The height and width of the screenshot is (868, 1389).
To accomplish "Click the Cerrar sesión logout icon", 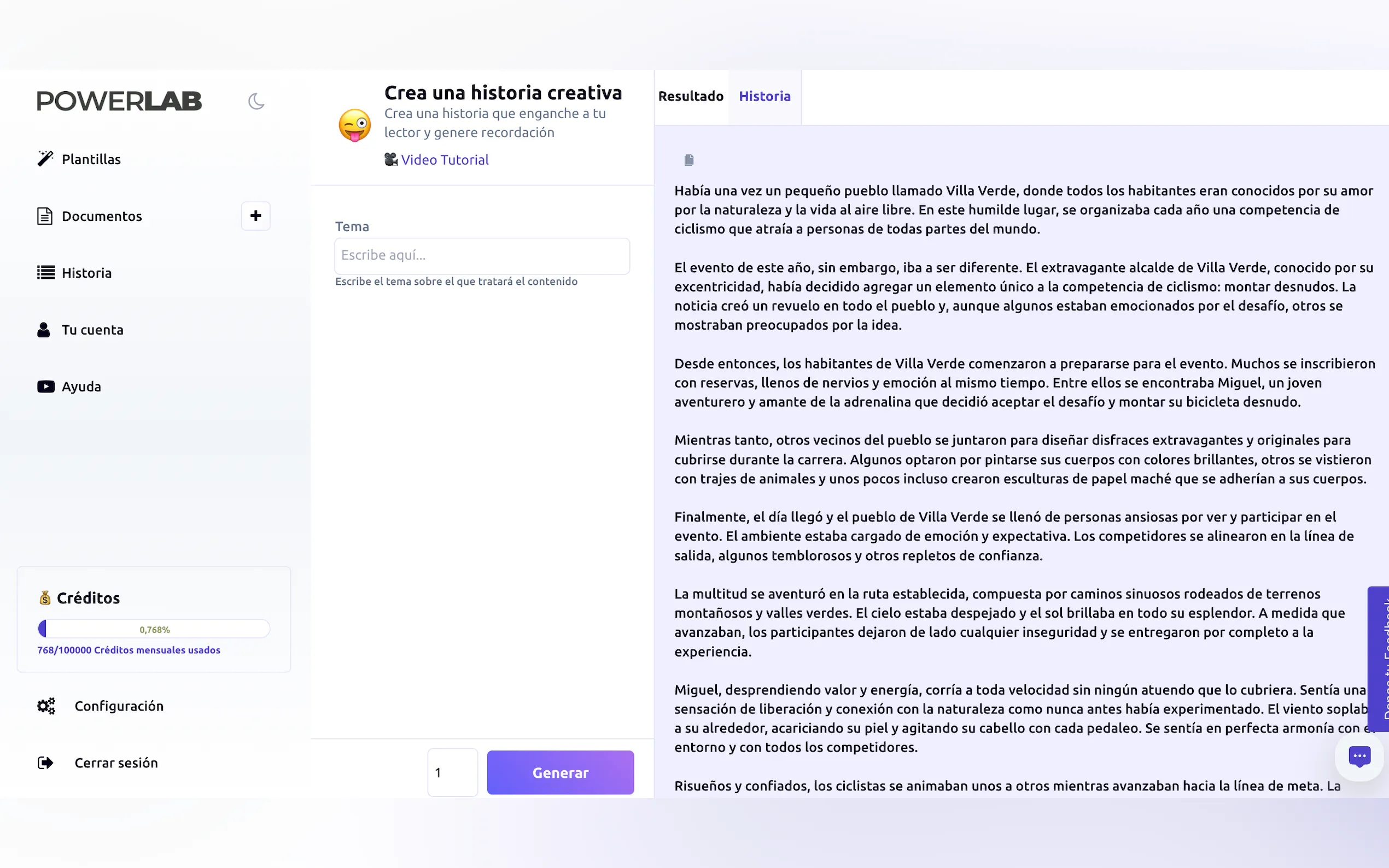I will [x=45, y=763].
